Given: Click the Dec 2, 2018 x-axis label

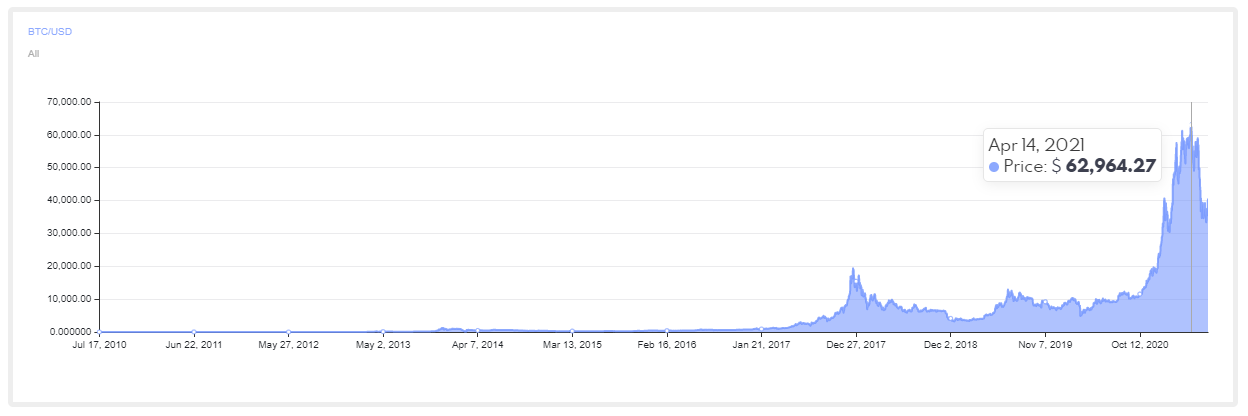Looking at the screenshot, I should point(950,344).
